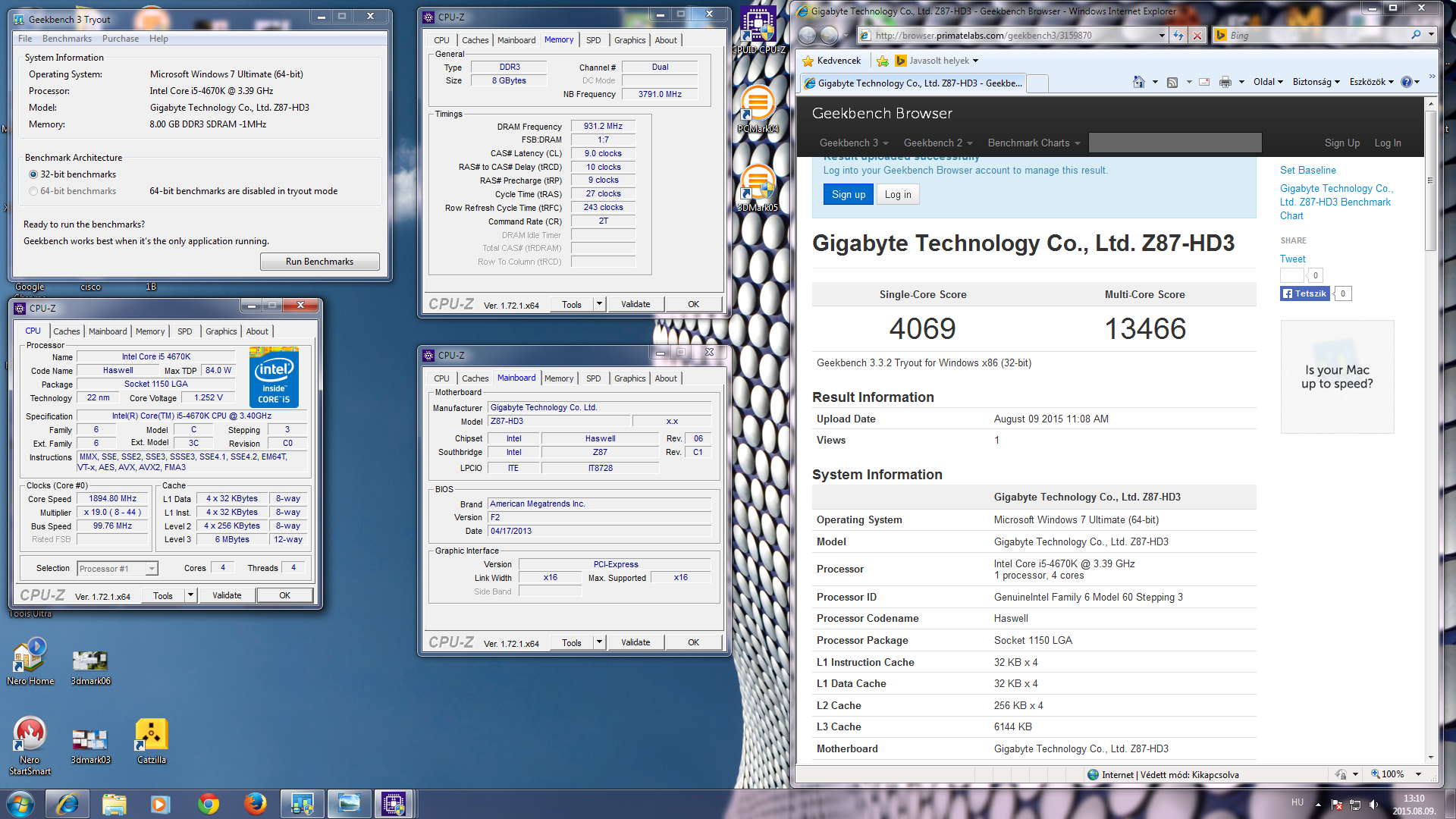Open the Catzilla desktop shortcut
This screenshot has height=819, width=1456.
pyautogui.click(x=151, y=742)
